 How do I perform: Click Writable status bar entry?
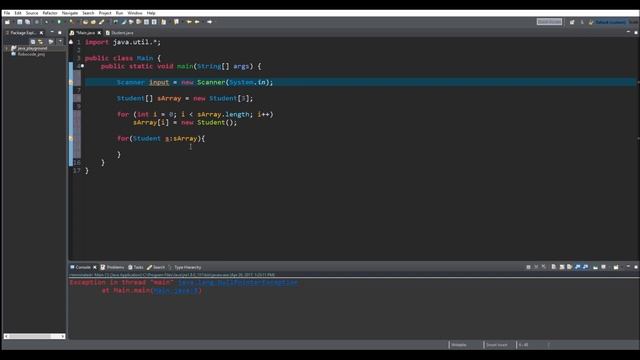click(x=459, y=345)
